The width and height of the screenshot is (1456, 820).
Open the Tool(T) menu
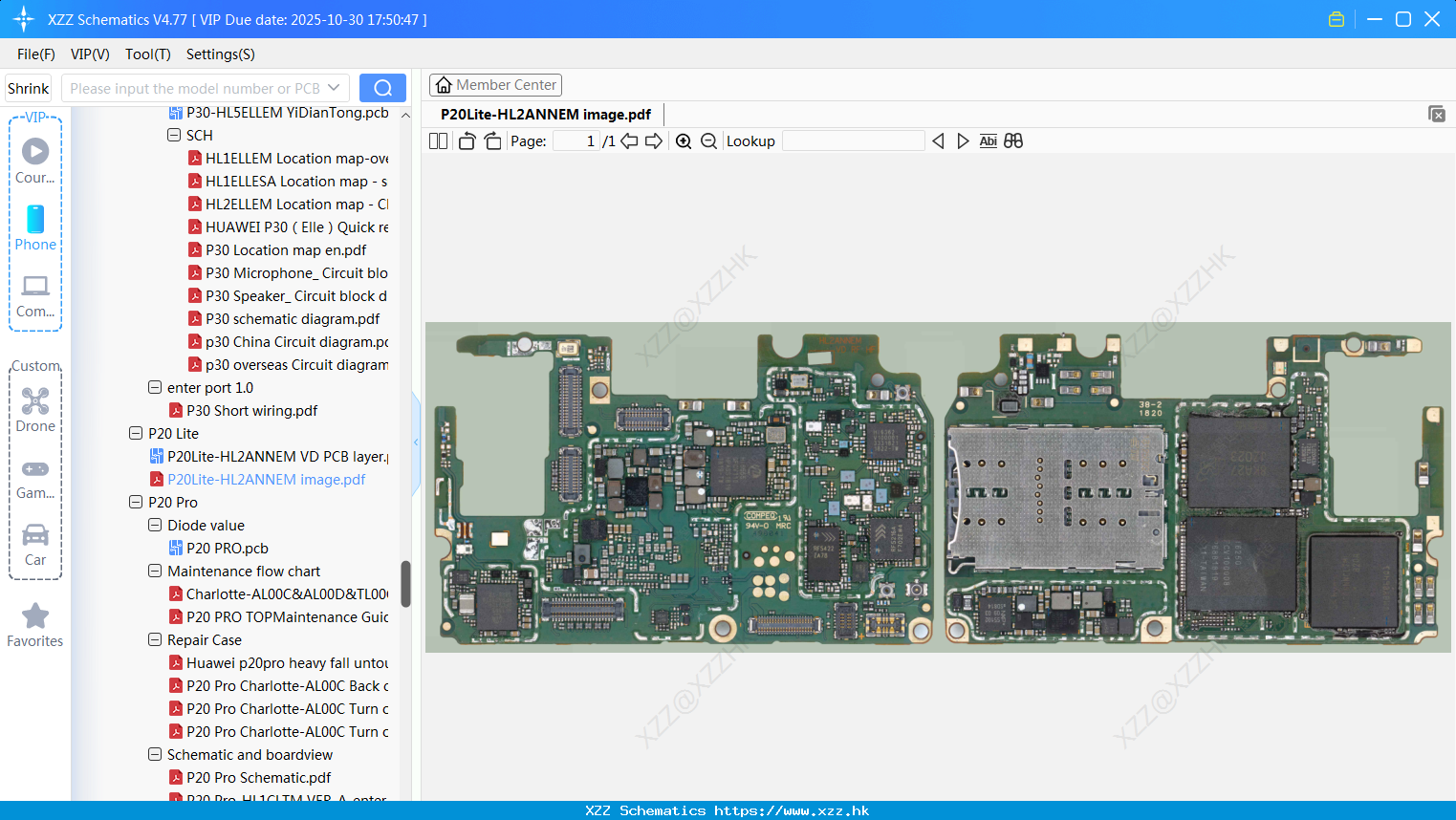[148, 54]
